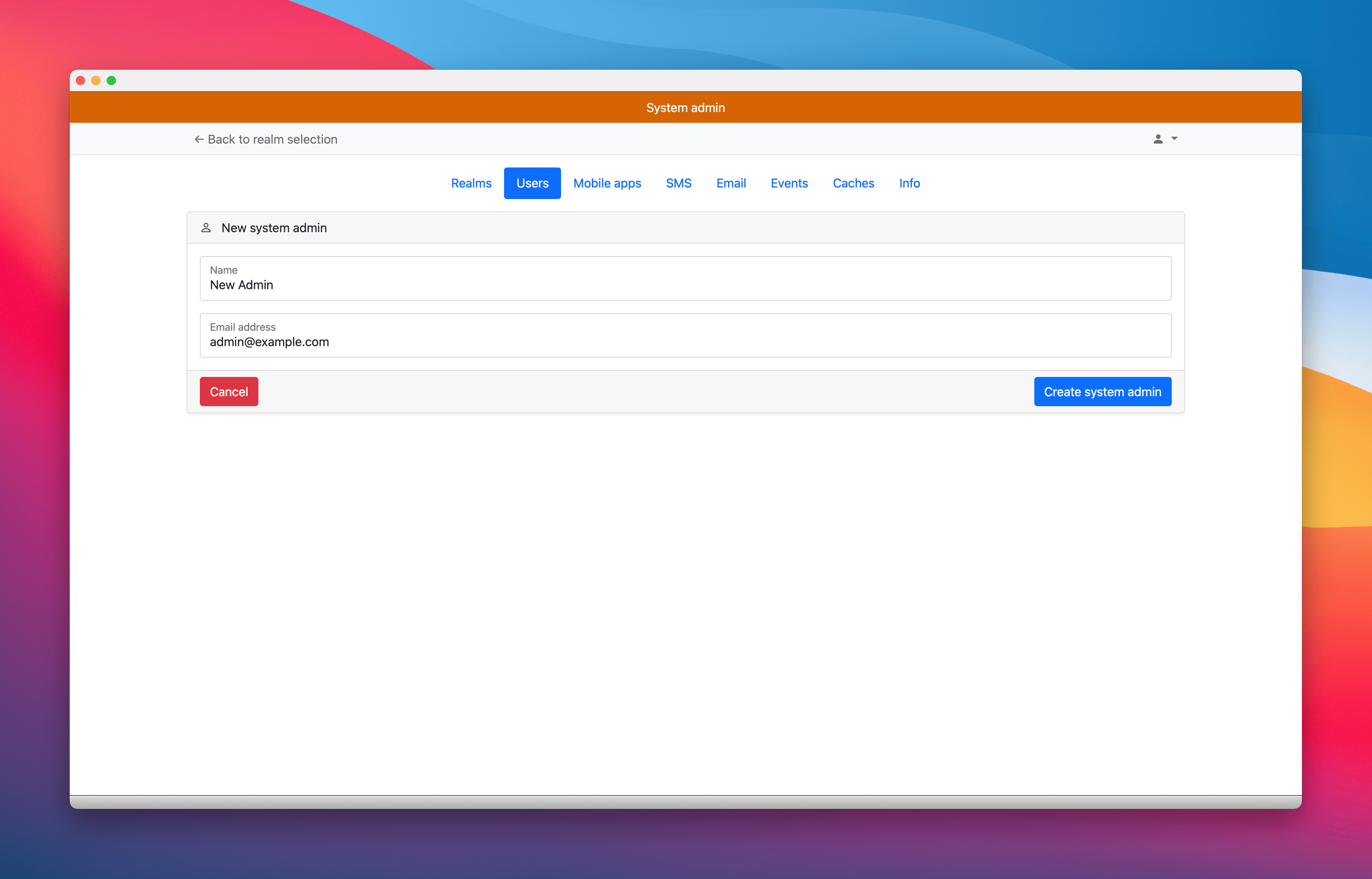Open the user account profile icon
This screenshot has height=879, width=1372.
tap(1158, 139)
